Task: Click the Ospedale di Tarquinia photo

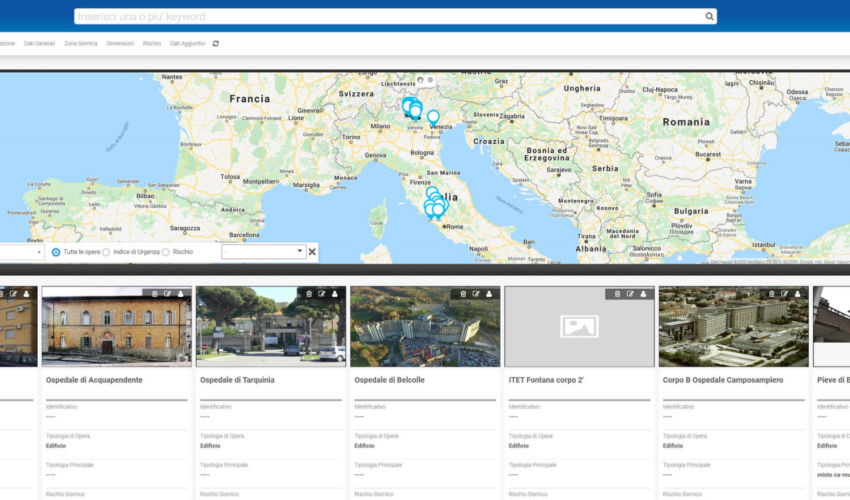Action: click(x=271, y=326)
